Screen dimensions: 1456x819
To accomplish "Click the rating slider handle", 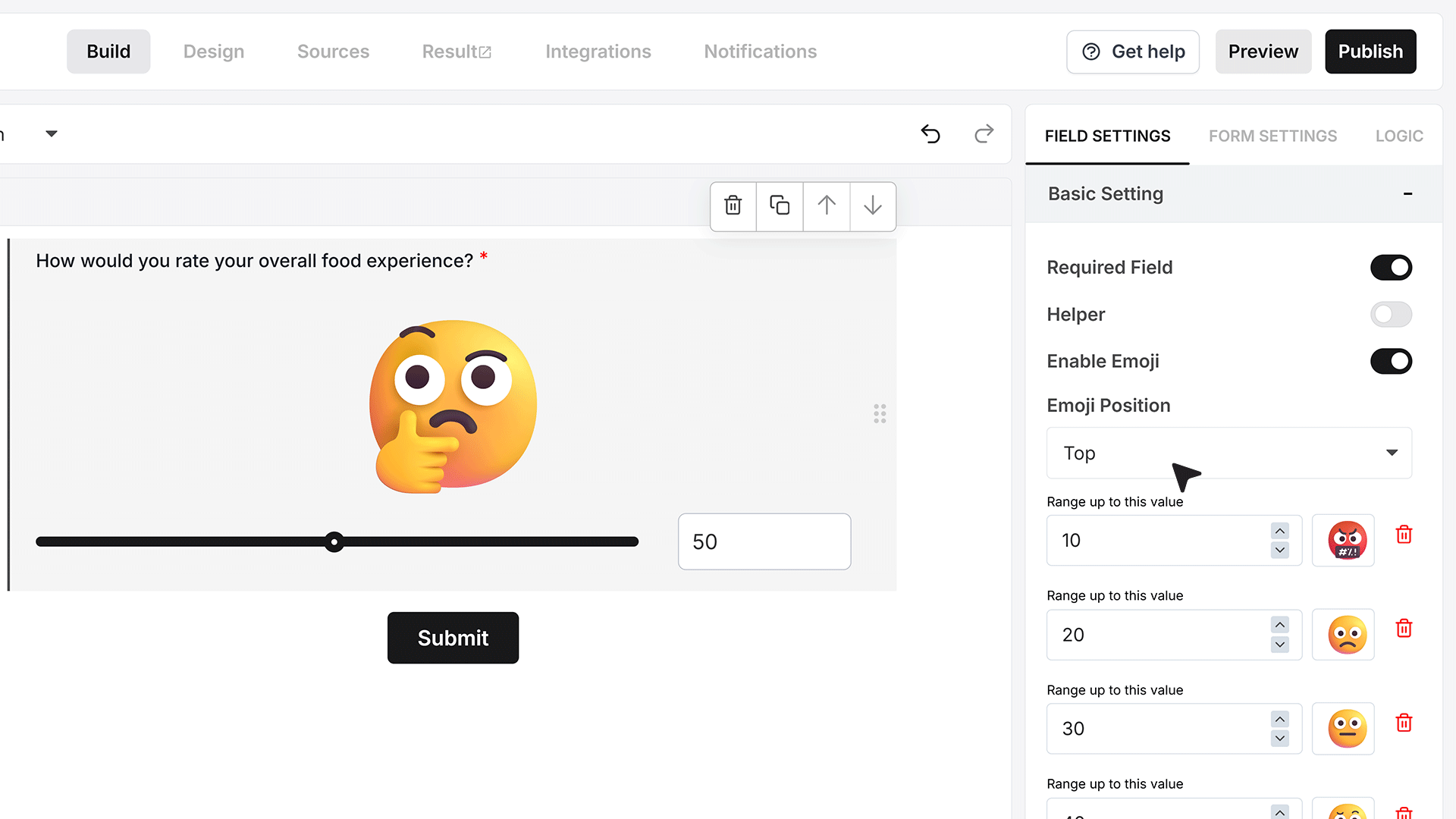I will [334, 541].
